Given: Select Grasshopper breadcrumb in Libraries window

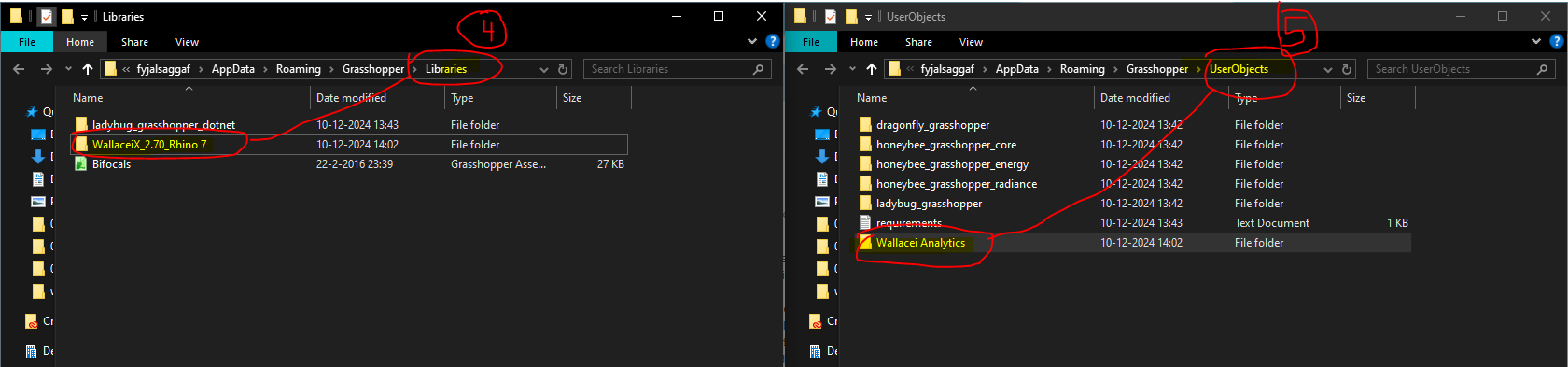Looking at the screenshot, I should click(x=373, y=69).
